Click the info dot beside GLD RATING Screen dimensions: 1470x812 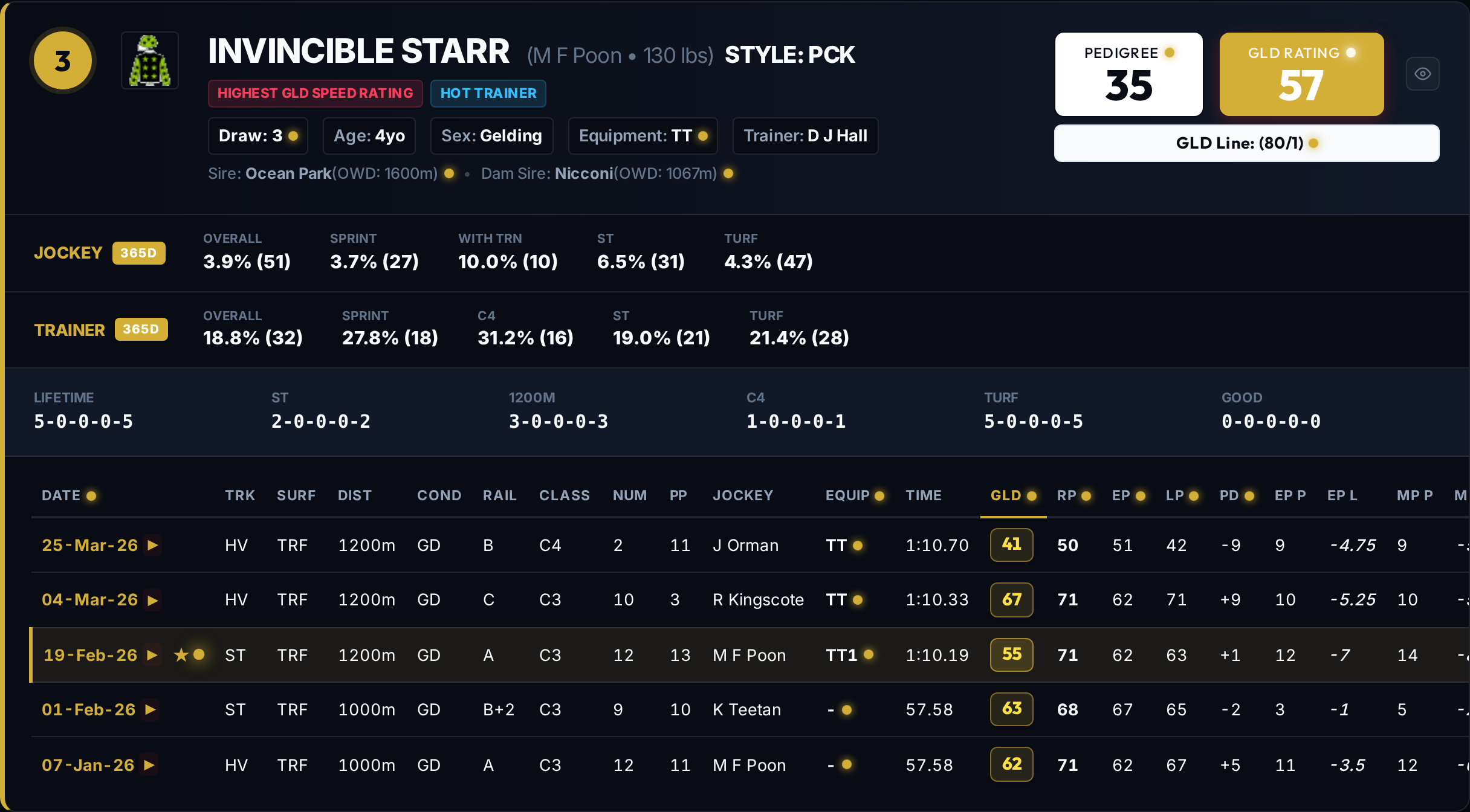pyautogui.click(x=1351, y=53)
